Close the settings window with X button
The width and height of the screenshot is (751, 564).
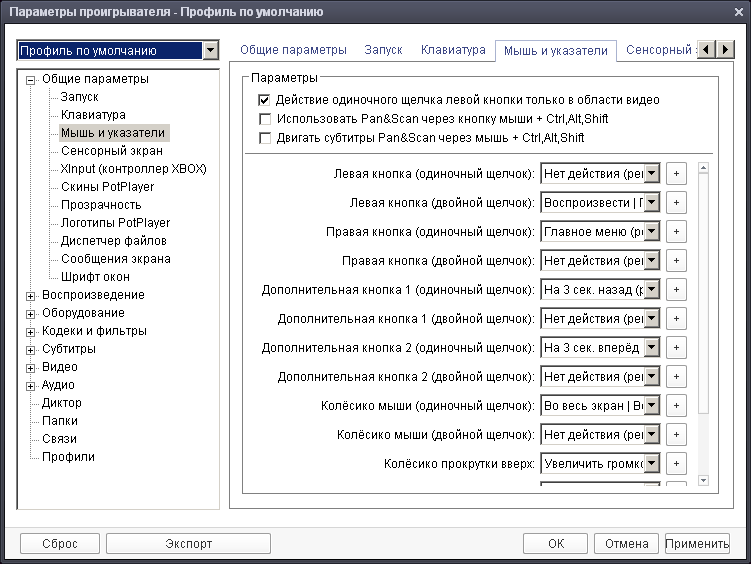tap(736, 11)
